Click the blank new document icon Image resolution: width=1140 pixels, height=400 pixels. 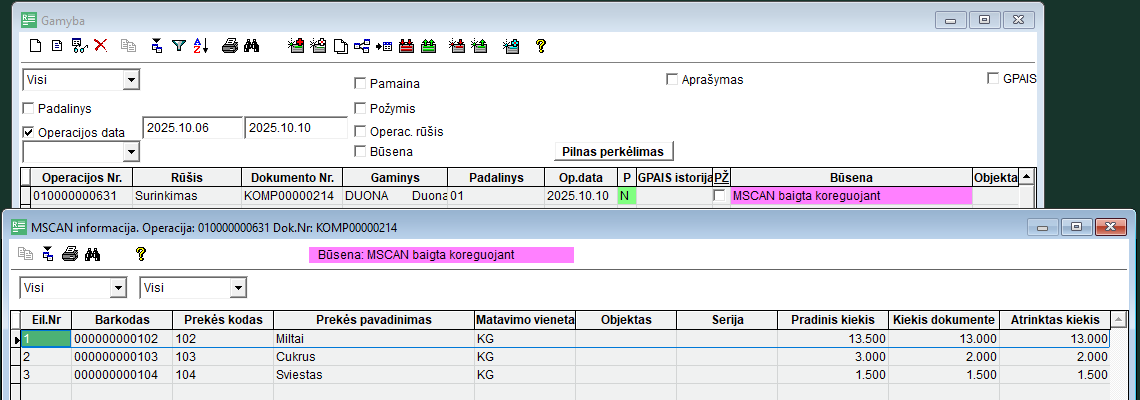pyautogui.click(x=36, y=45)
